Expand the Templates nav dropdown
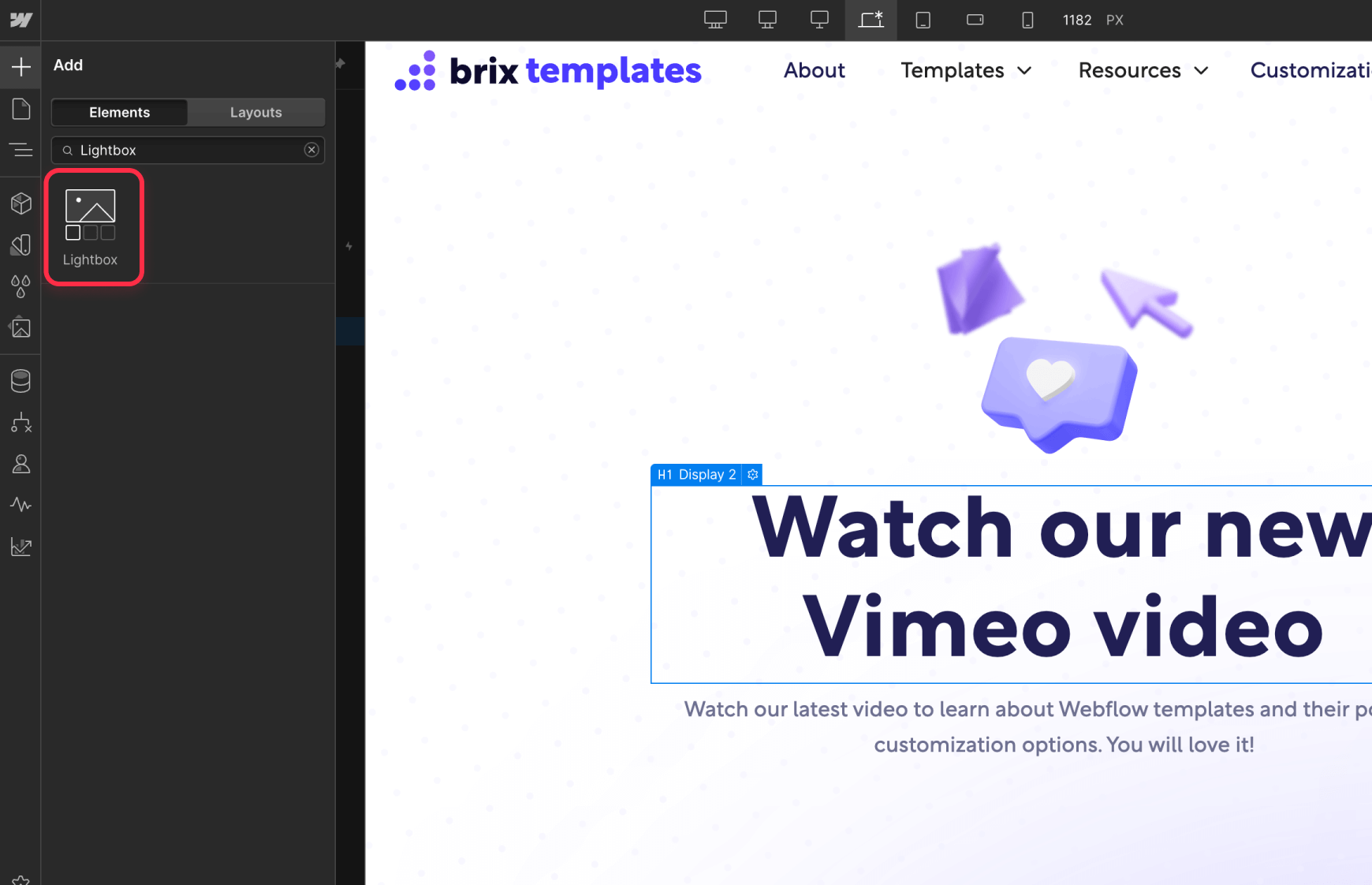1372x885 pixels. (x=966, y=70)
